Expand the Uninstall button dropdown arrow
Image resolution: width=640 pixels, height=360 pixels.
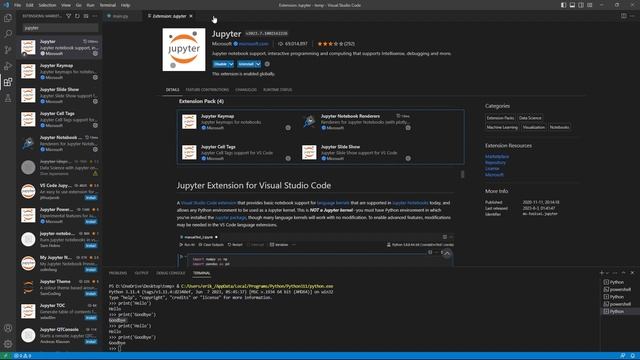(258, 64)
